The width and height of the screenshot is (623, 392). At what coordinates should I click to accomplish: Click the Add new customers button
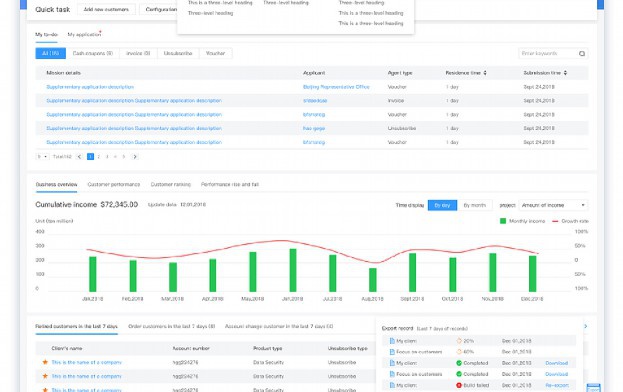point(106,9)
